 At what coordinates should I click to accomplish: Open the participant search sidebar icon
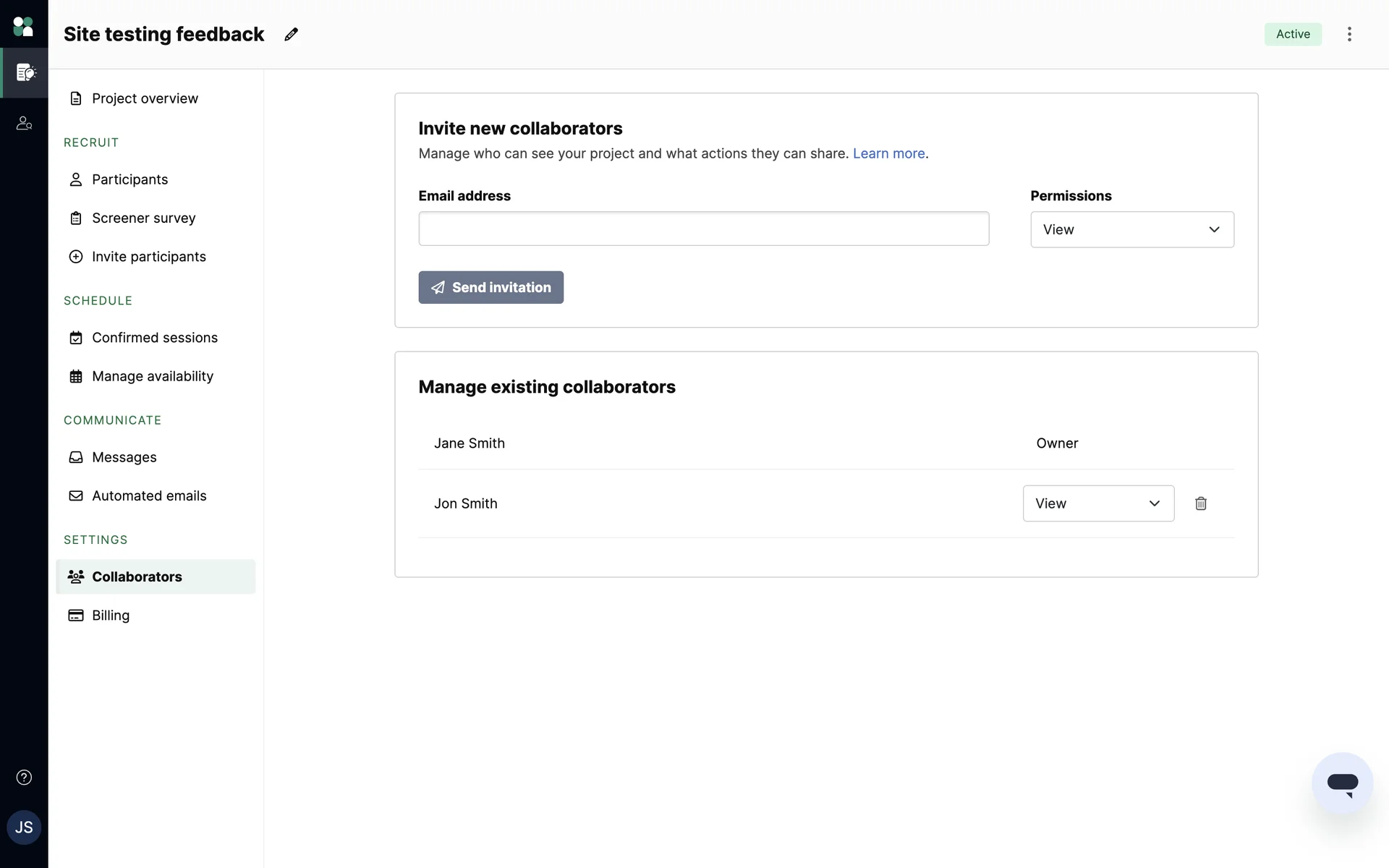point(24,124)
